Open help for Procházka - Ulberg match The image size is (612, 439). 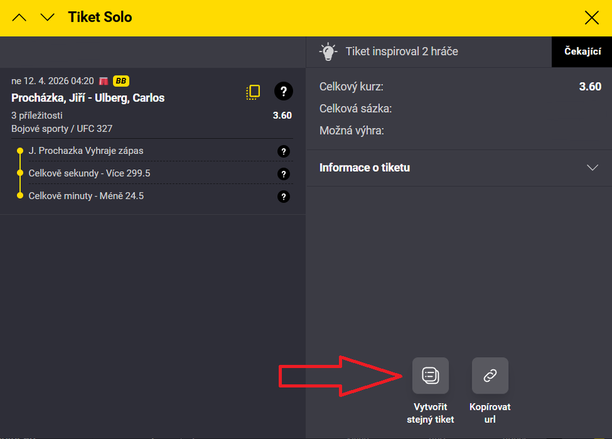[283, 92]
